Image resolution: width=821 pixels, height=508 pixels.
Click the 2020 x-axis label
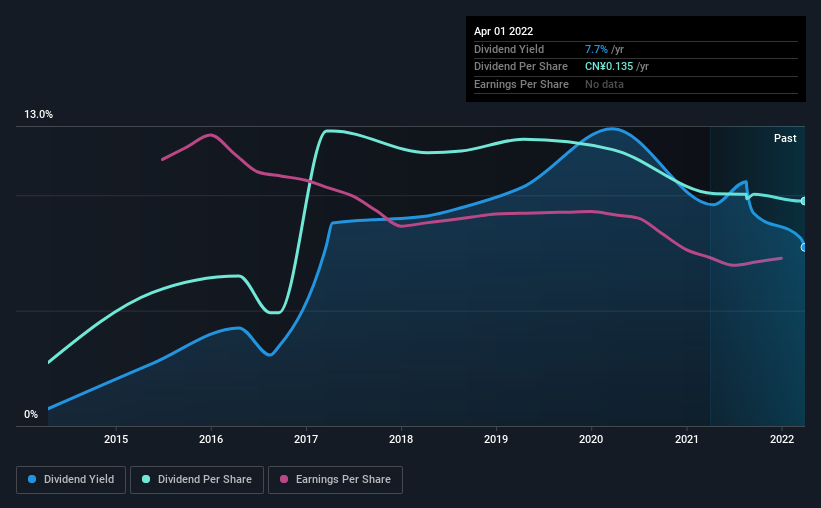click(591, 439)
